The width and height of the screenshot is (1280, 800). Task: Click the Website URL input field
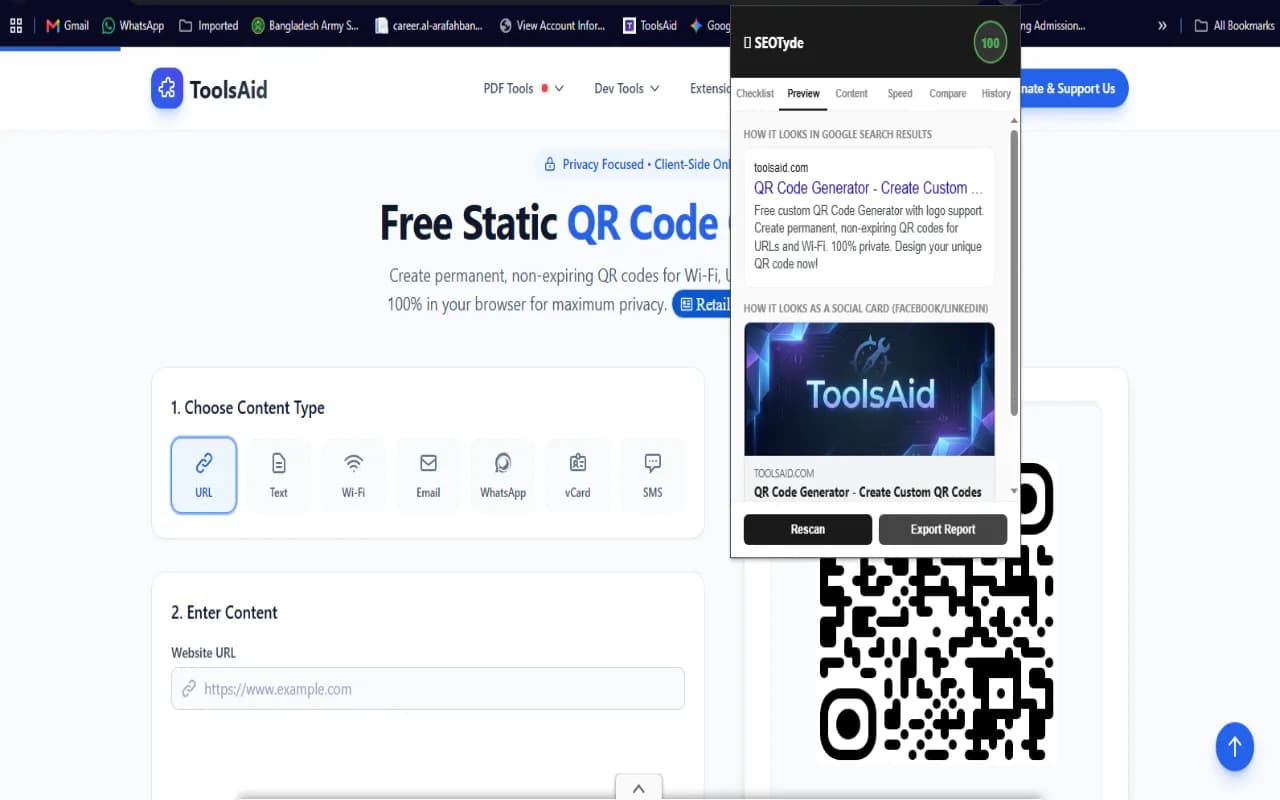pyautogui.click(x=428, y=688)
